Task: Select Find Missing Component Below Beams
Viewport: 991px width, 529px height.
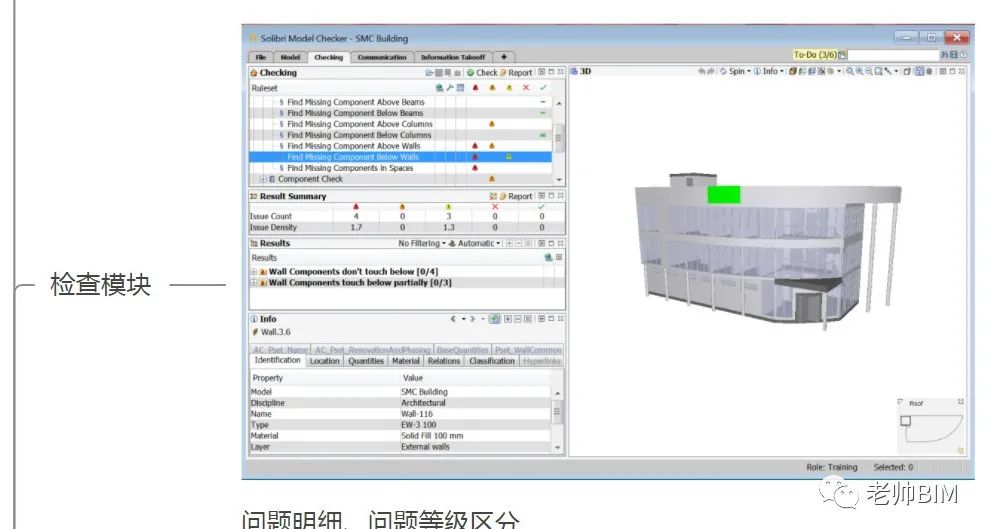Action: pos(355,113)
